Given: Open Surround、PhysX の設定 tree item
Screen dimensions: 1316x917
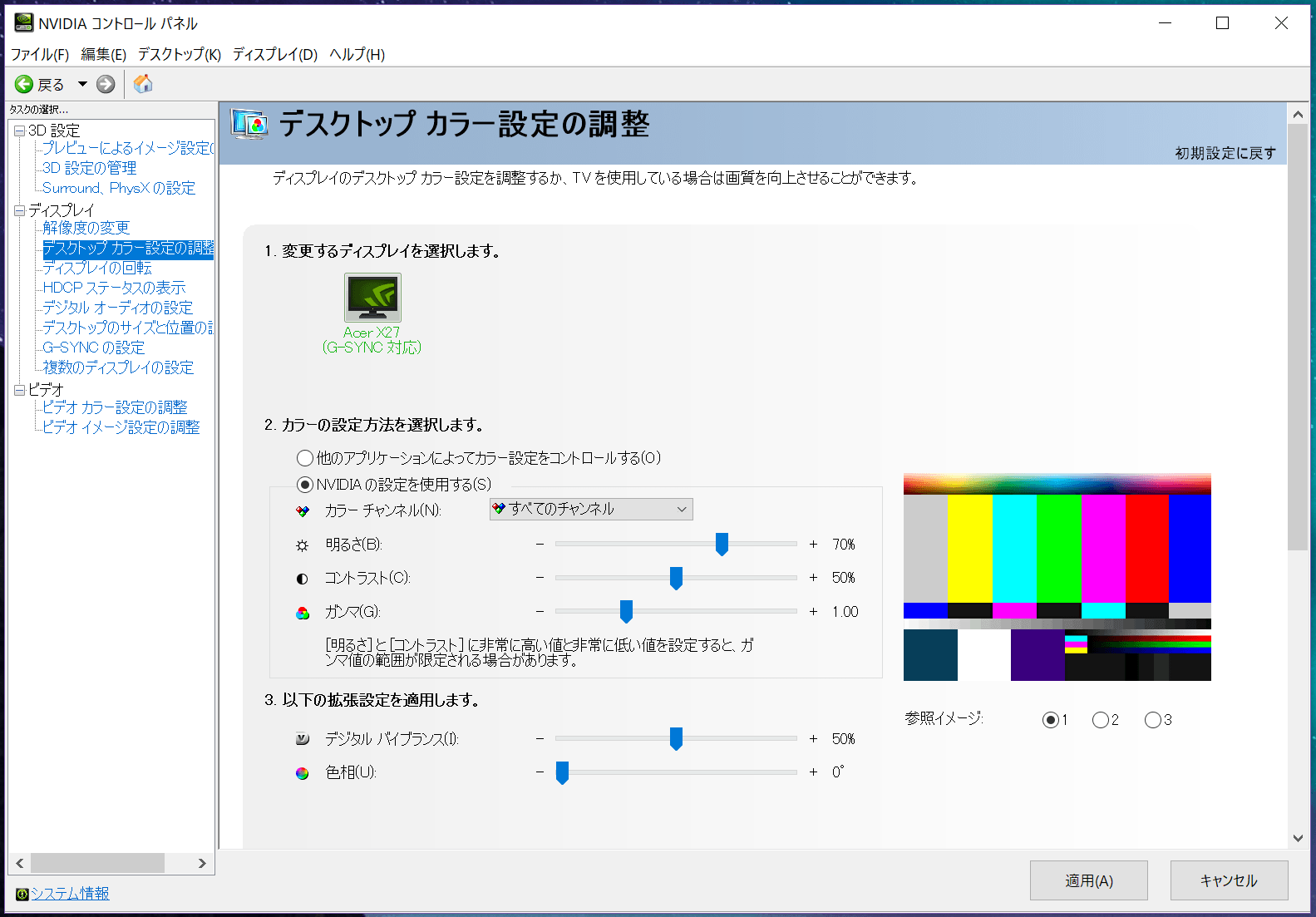Looking at the screenshot, I should pos(119,188).
